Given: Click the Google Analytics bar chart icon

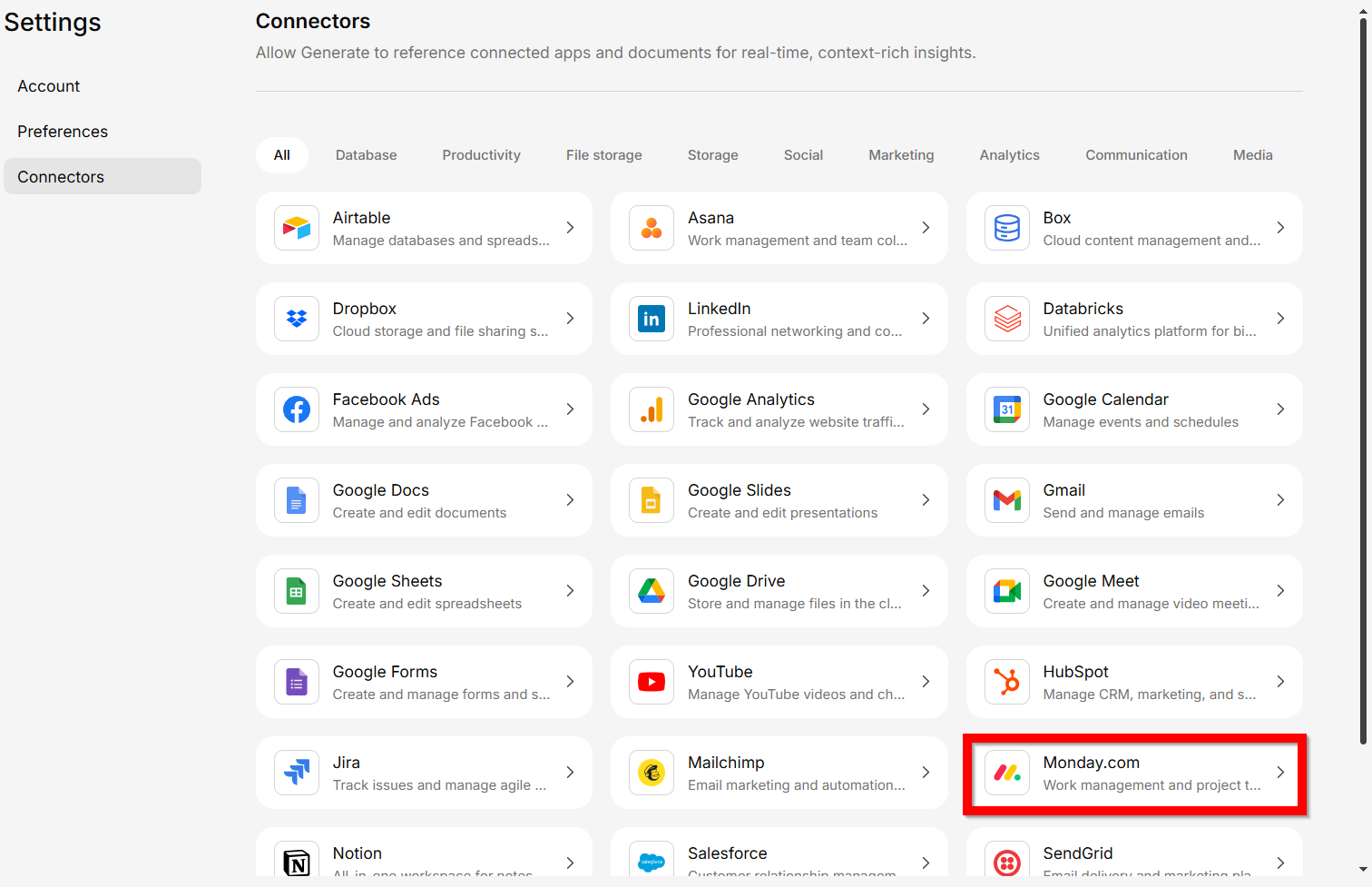Looking at the screenshot, I should (x=652, y=409).
